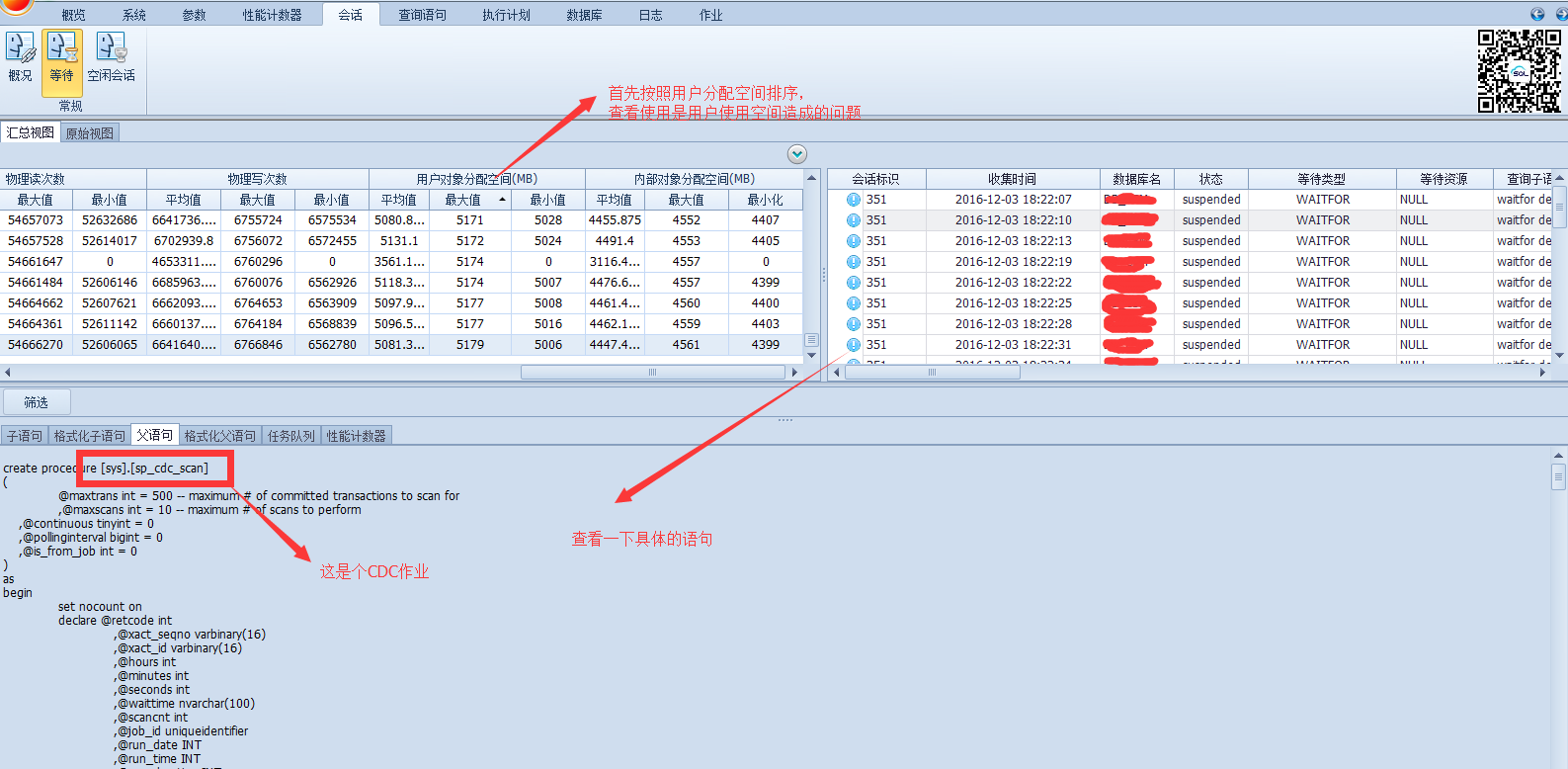The width and height of the screenshot is (1568, 769).
Task: Click session info icon for 18:22:10 row
Action: pyautogui.click(x=854, y=220)
